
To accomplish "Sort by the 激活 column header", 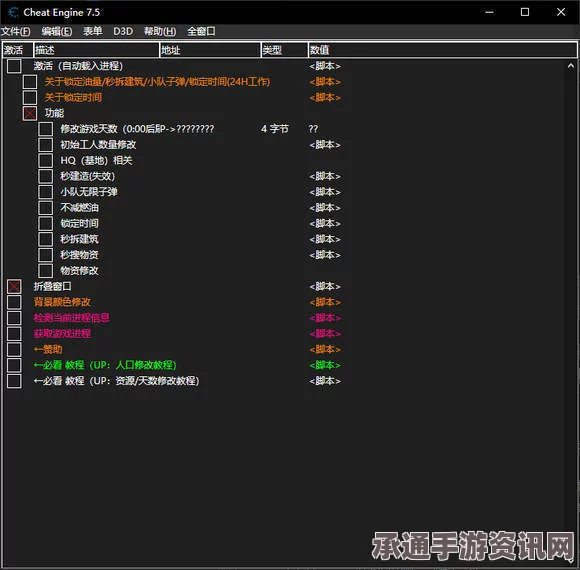I will click(x=17, y=50).
